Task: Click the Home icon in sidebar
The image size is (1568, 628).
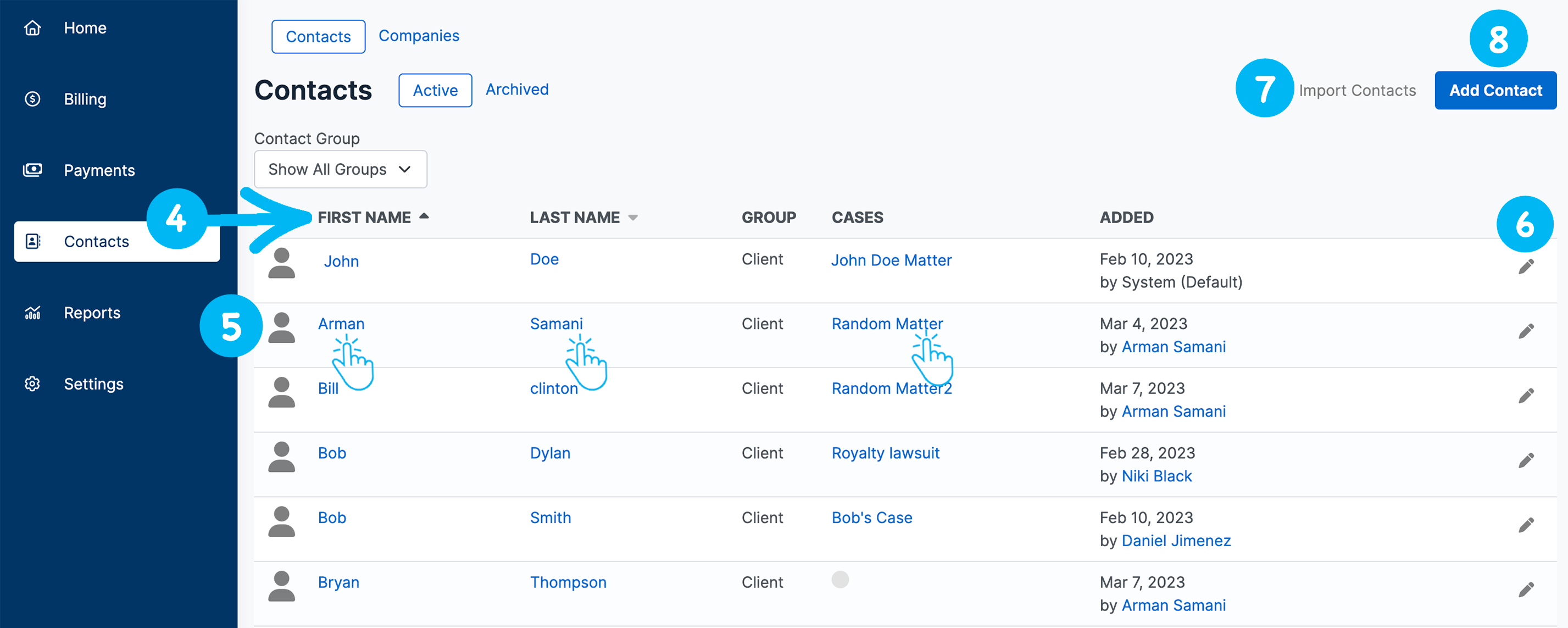Action: click(32, 28)
